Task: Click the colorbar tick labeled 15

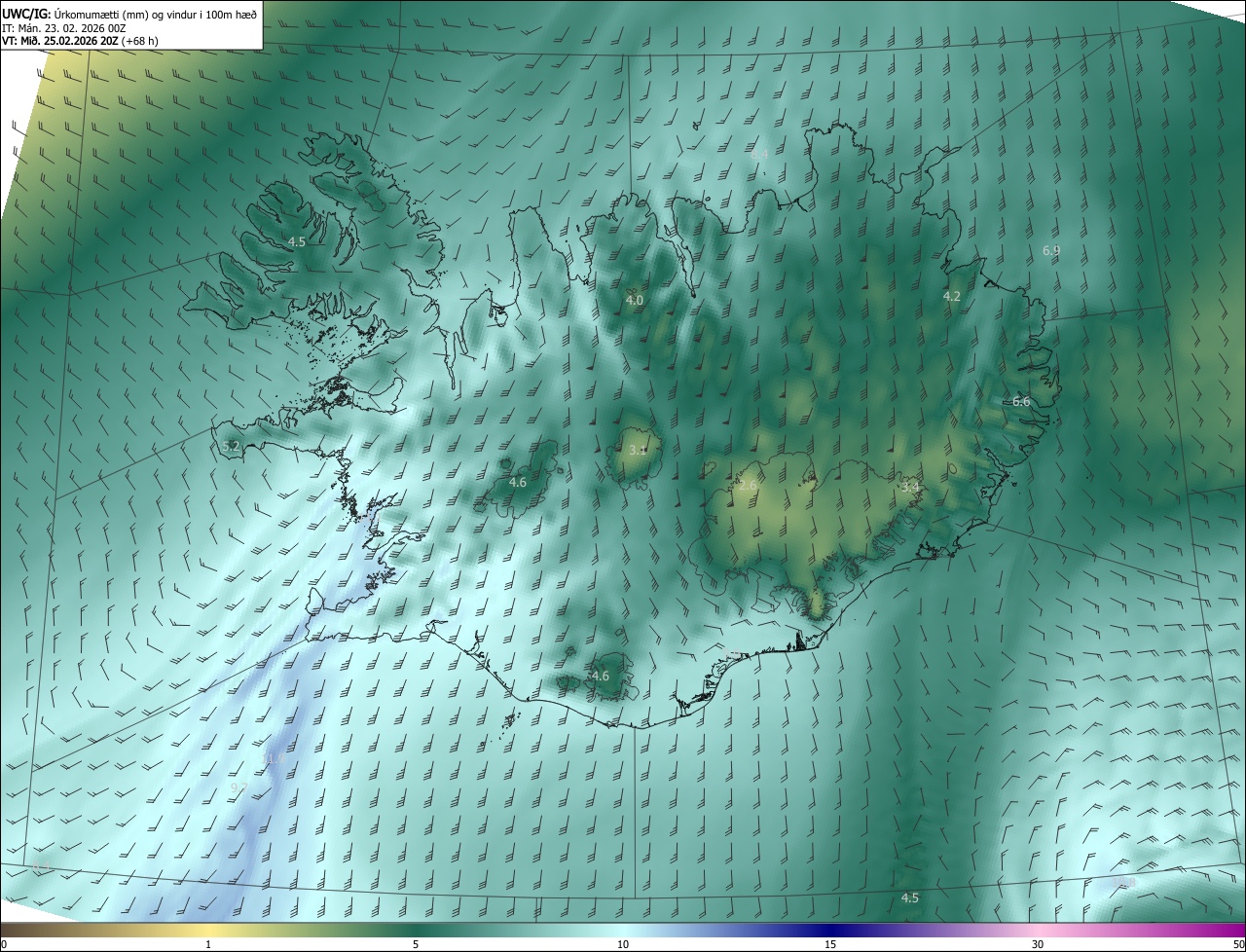Action: (830, 944)
